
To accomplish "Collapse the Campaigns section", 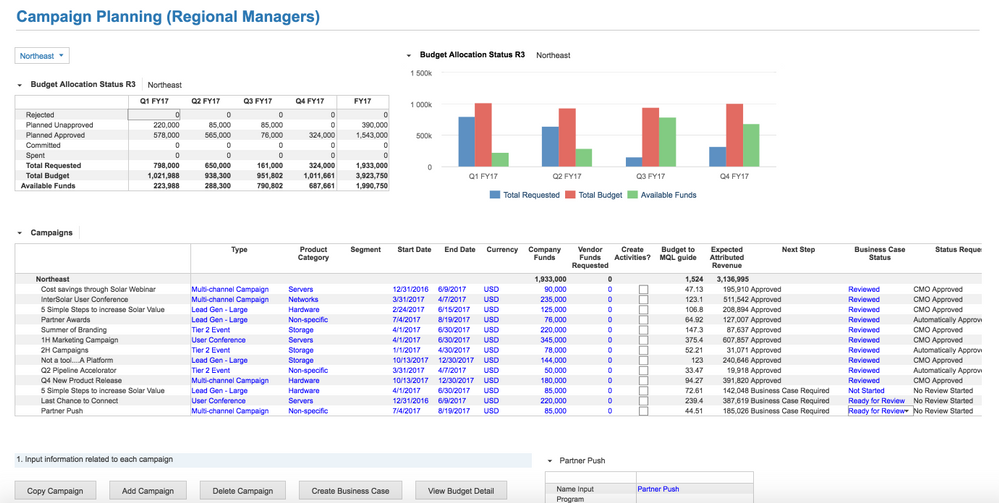I will point(20,233).
